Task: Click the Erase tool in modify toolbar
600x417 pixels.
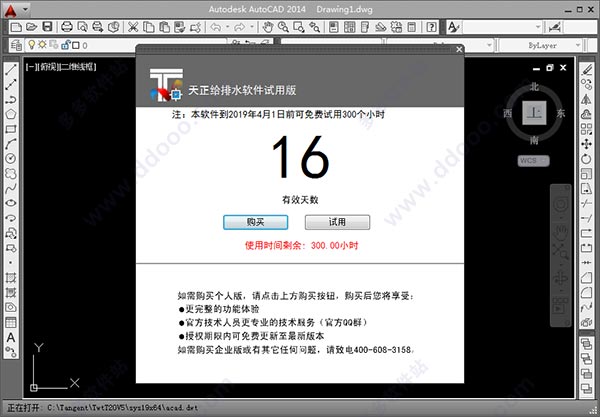Action: pos(589,71)
